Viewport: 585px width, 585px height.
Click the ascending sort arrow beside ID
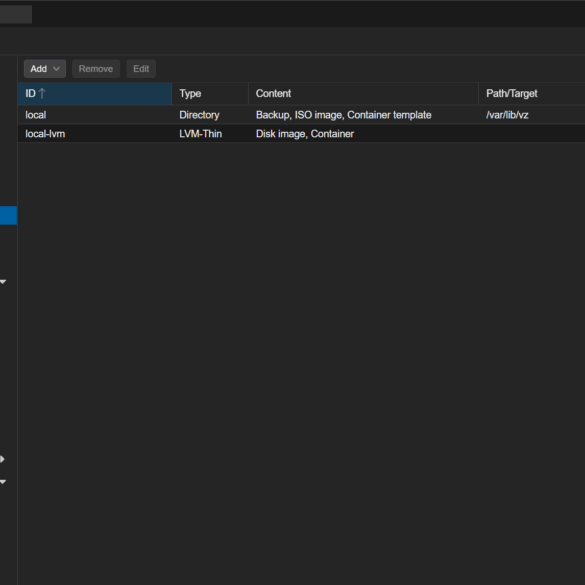[x=42, y=93]
